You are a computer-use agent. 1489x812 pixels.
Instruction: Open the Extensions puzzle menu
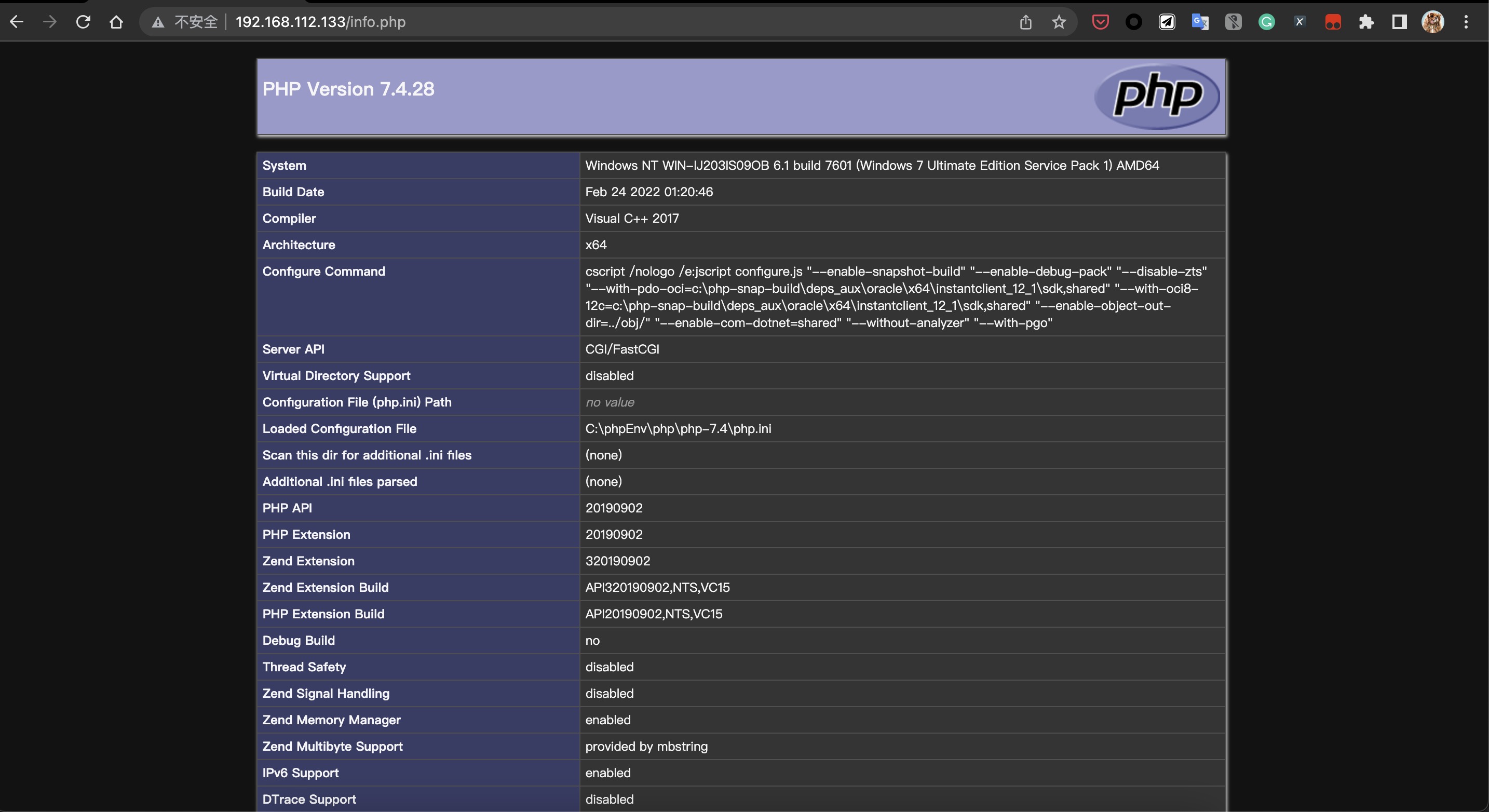click(1366, 22)
